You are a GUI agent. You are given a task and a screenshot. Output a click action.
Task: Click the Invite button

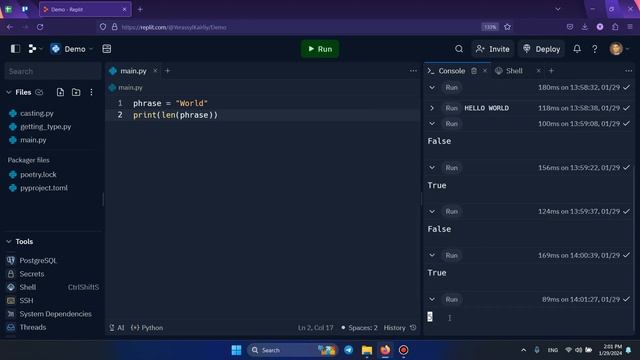click(x=493, y=49)
